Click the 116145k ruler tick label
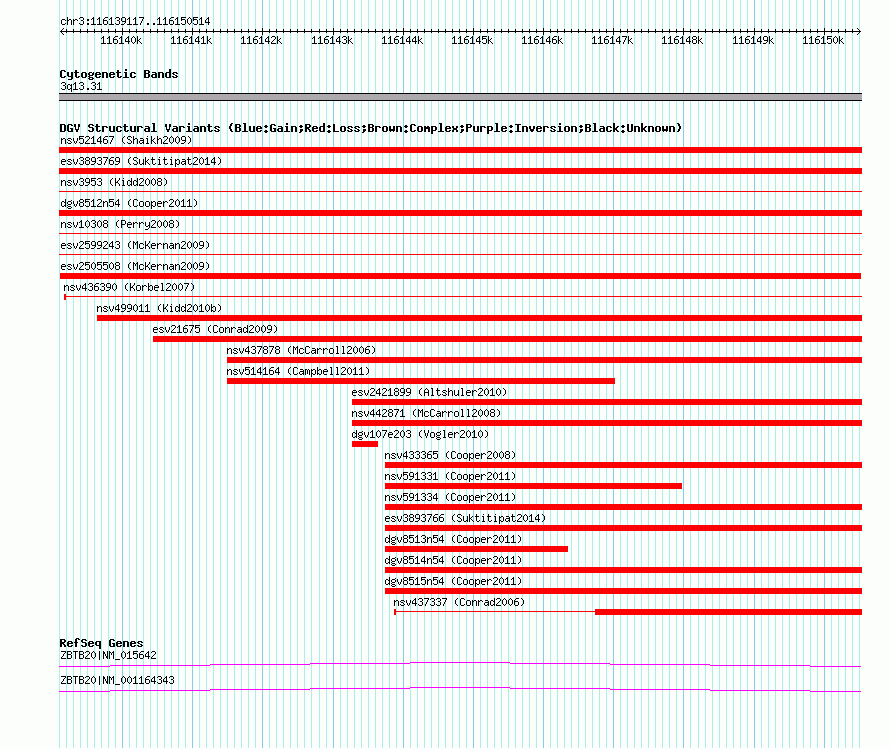This screenshot has height=748, width=890. click(472, 40)
